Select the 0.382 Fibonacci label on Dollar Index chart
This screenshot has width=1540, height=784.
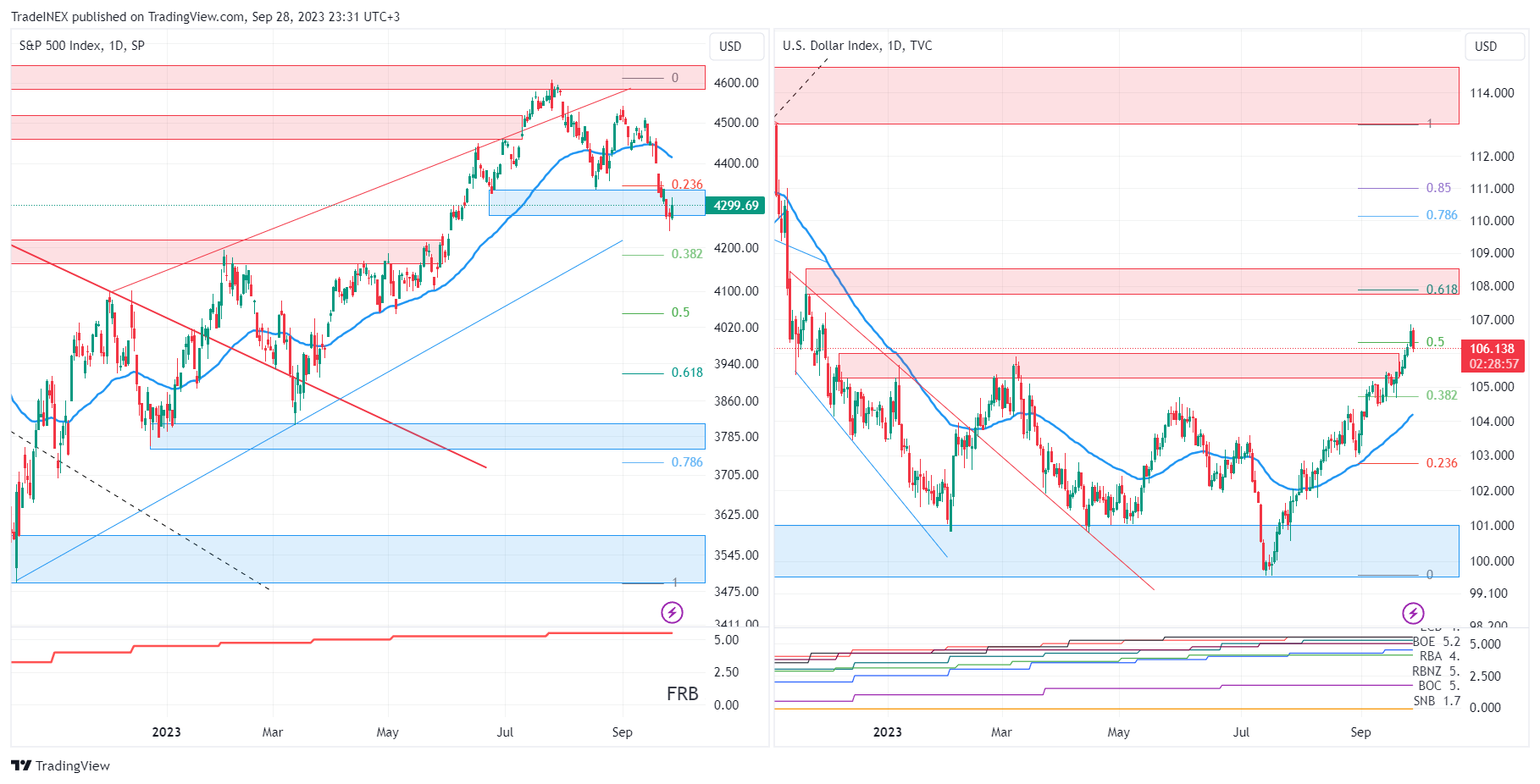pyautogui.click(x=1442, y=395)
